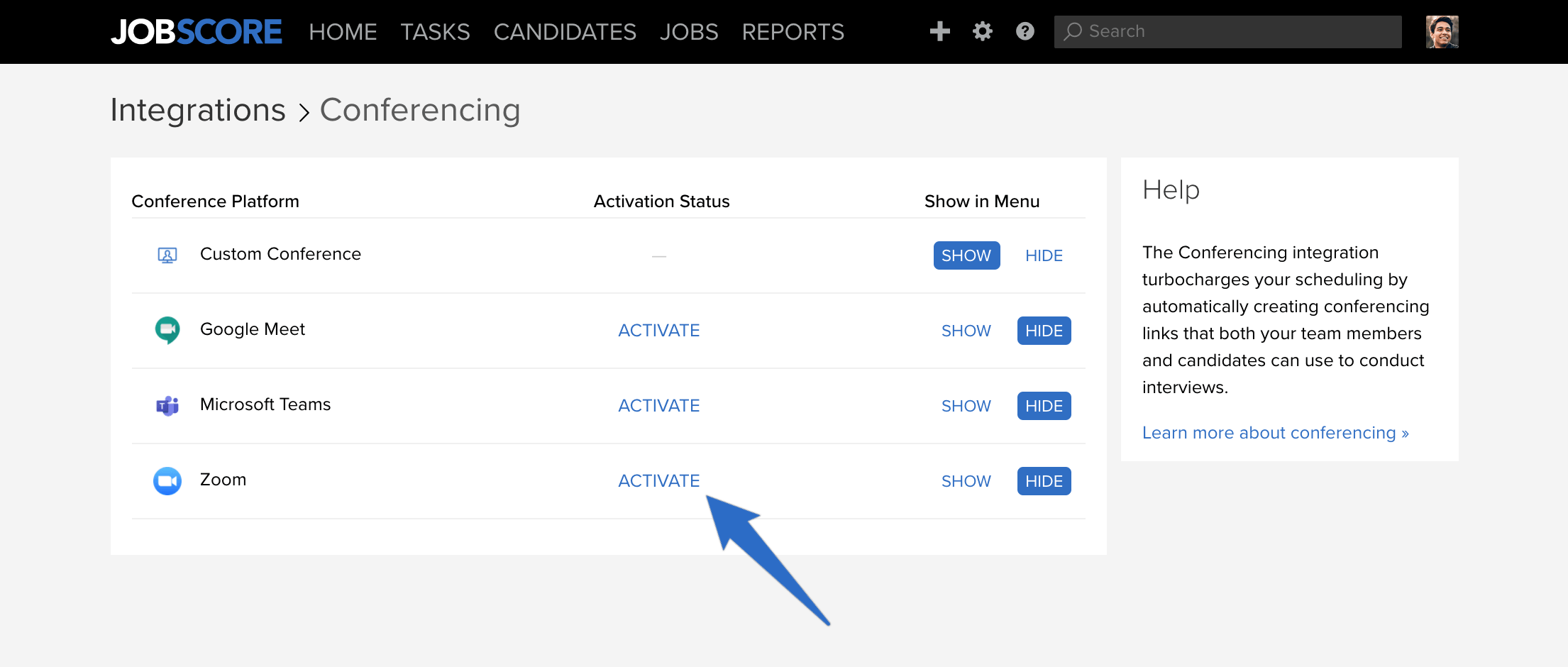Open the TASKS menu
Screen dimensions: 1568x667
(x=435, y=32)
